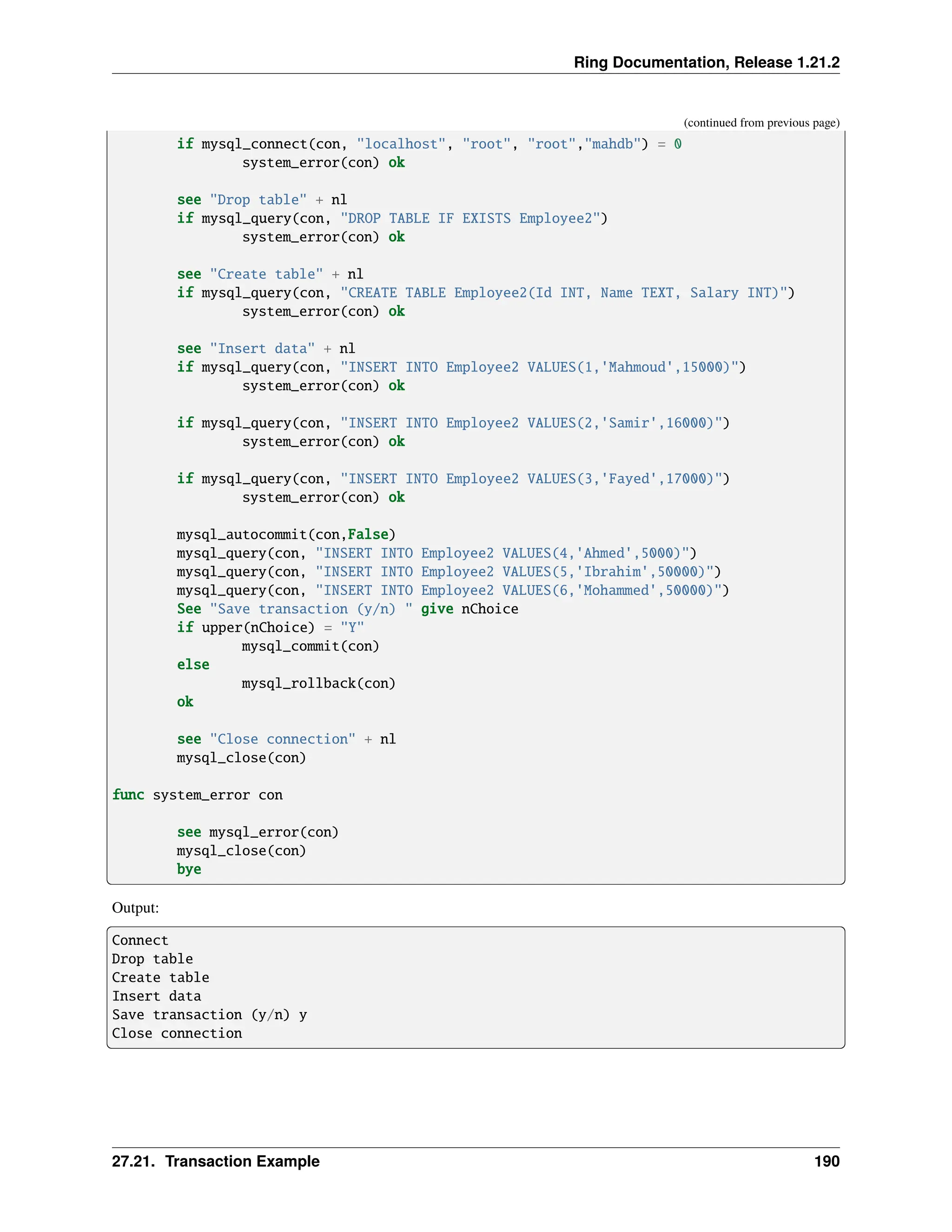Viewport: 952px width, 1232px height.
Task: Click 'Save transaction (y/n) y' output line
Action: pos(209,1015)
